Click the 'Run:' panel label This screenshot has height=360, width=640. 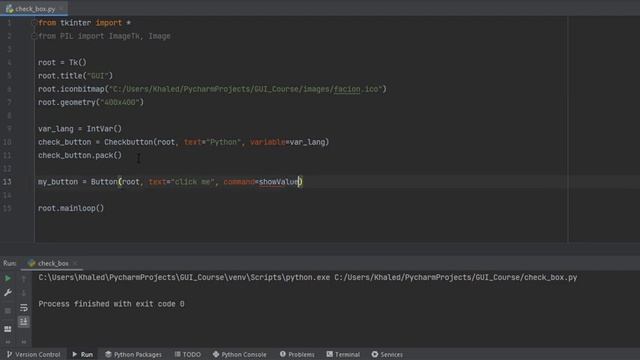[10, 264]
